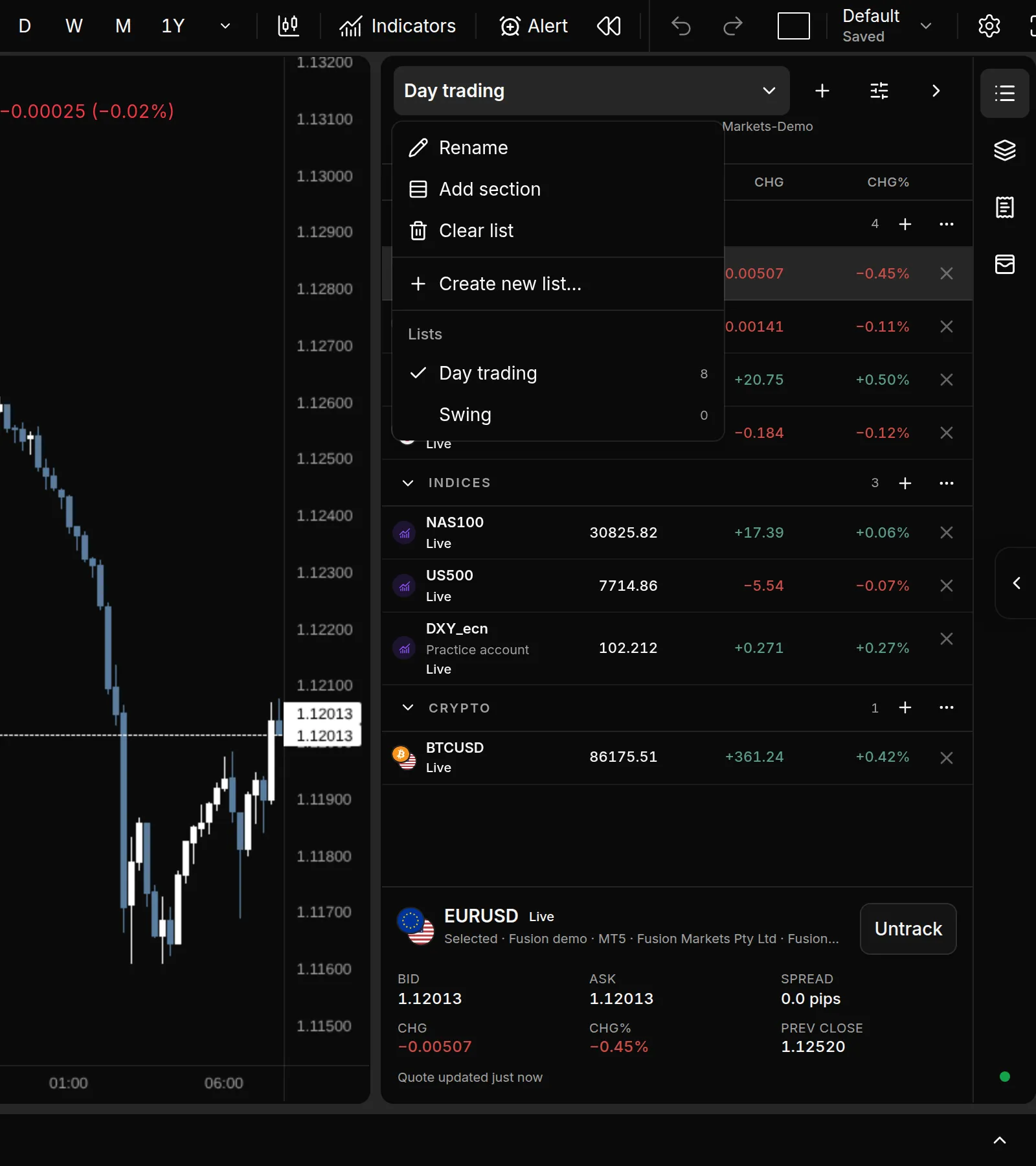Untrack the EURUSD symbol

(x=908, y=929)
